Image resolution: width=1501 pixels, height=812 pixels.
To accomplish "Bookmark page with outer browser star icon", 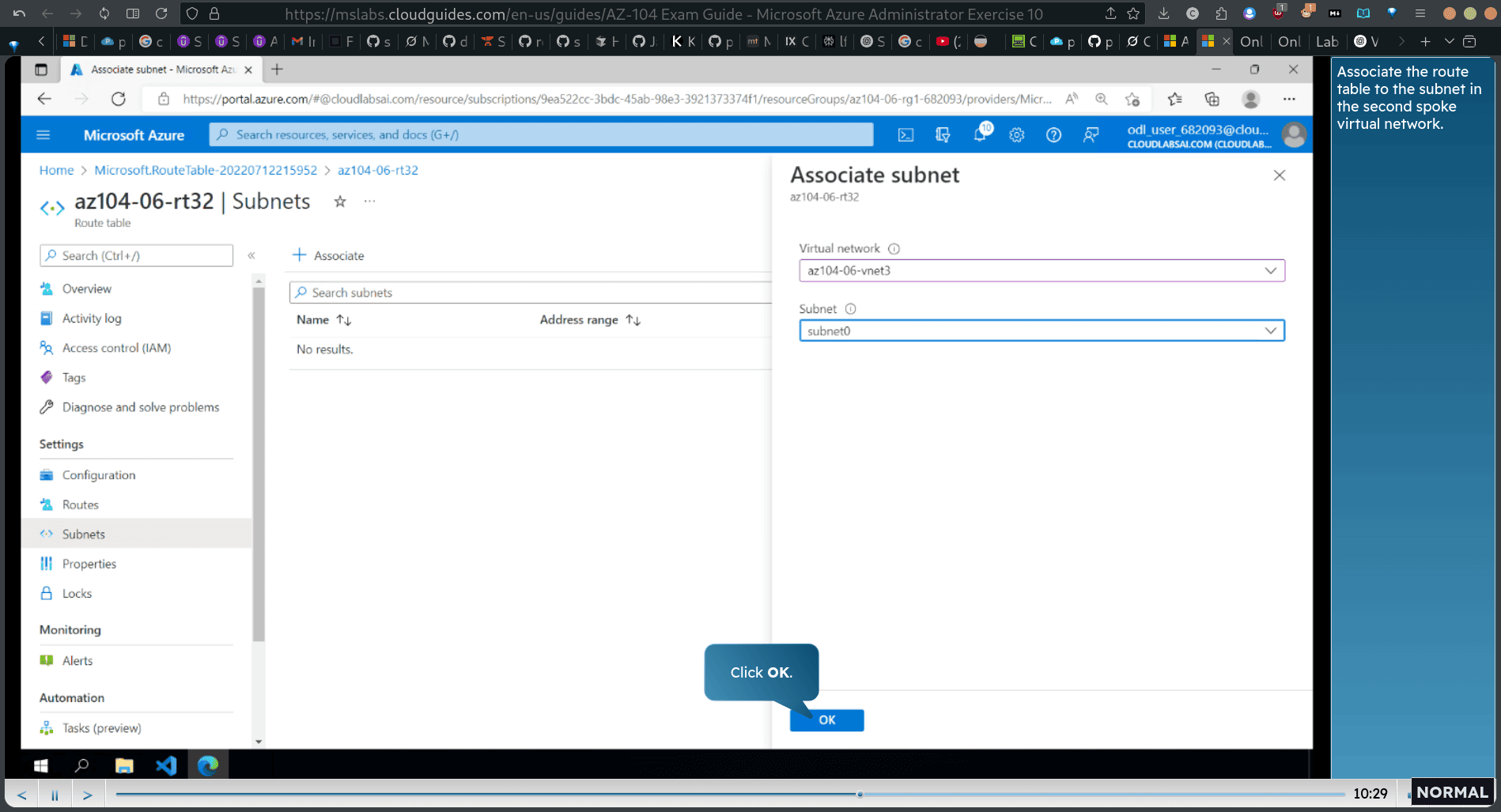I will point(1133,13).
